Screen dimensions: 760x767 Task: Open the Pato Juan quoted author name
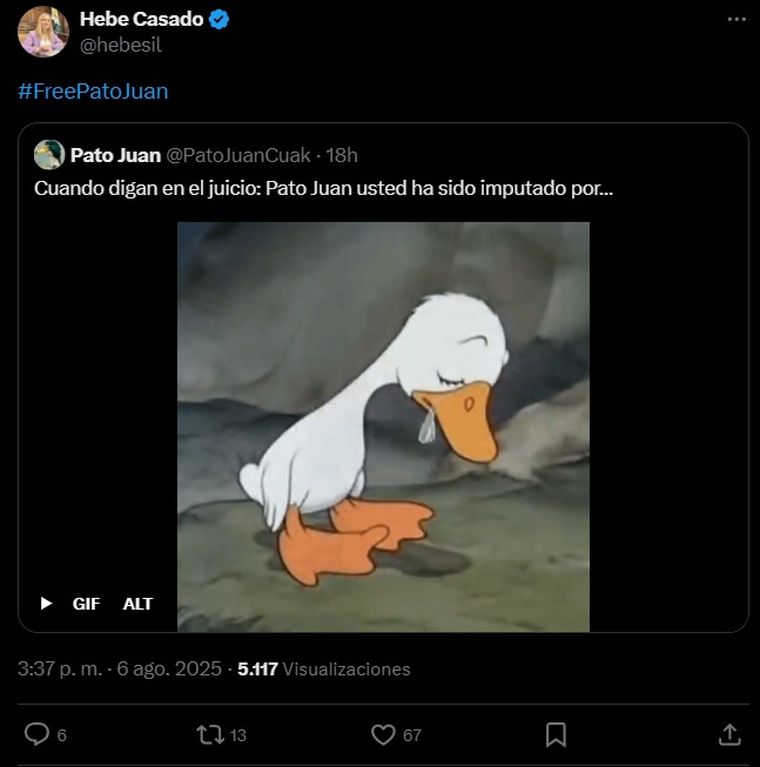115,155
